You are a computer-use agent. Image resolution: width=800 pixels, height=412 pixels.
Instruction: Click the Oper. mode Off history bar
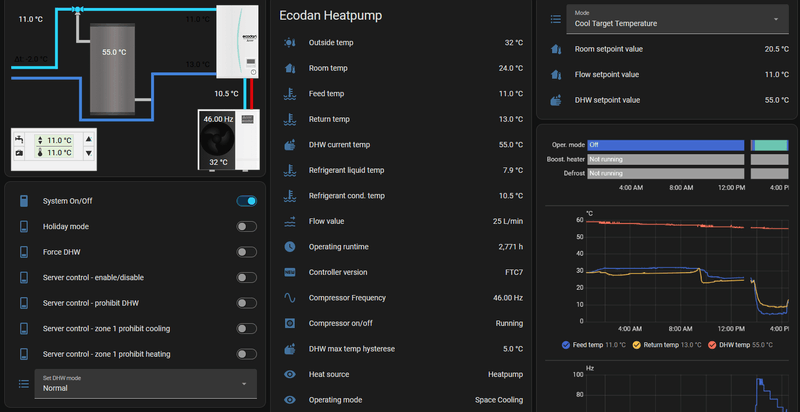coord(665,145)
